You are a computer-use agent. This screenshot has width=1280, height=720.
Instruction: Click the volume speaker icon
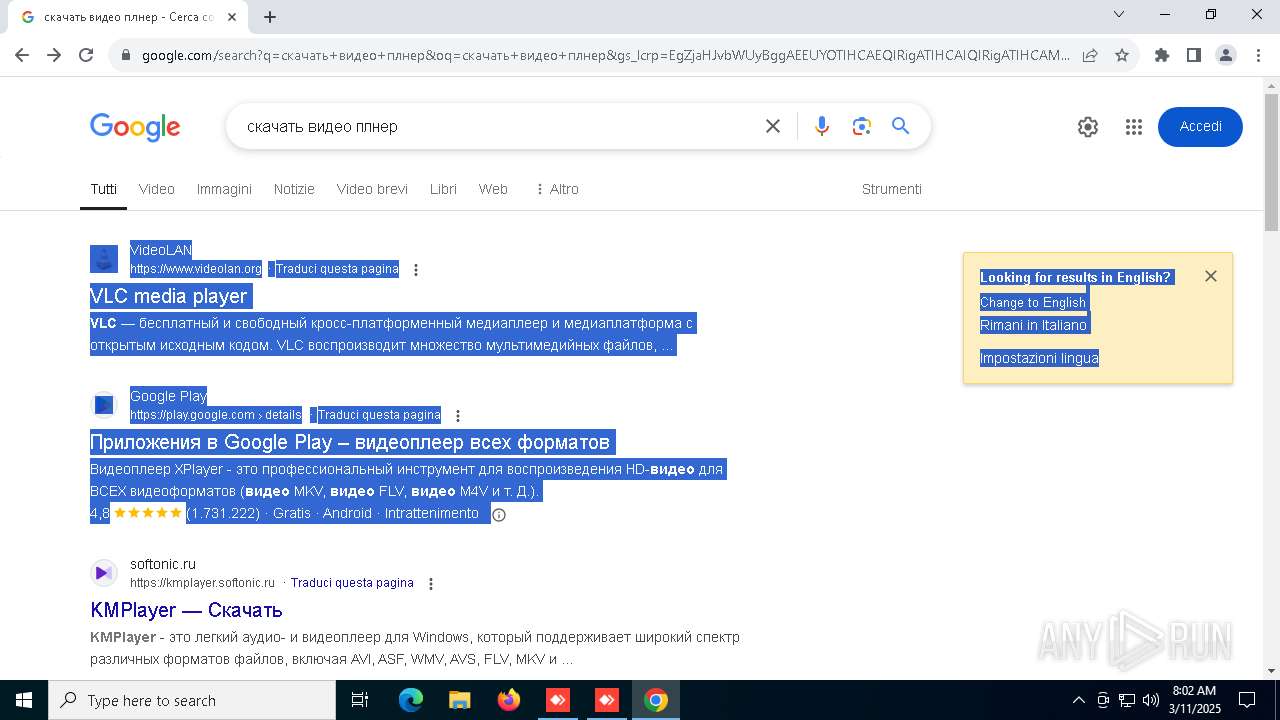1151,700
